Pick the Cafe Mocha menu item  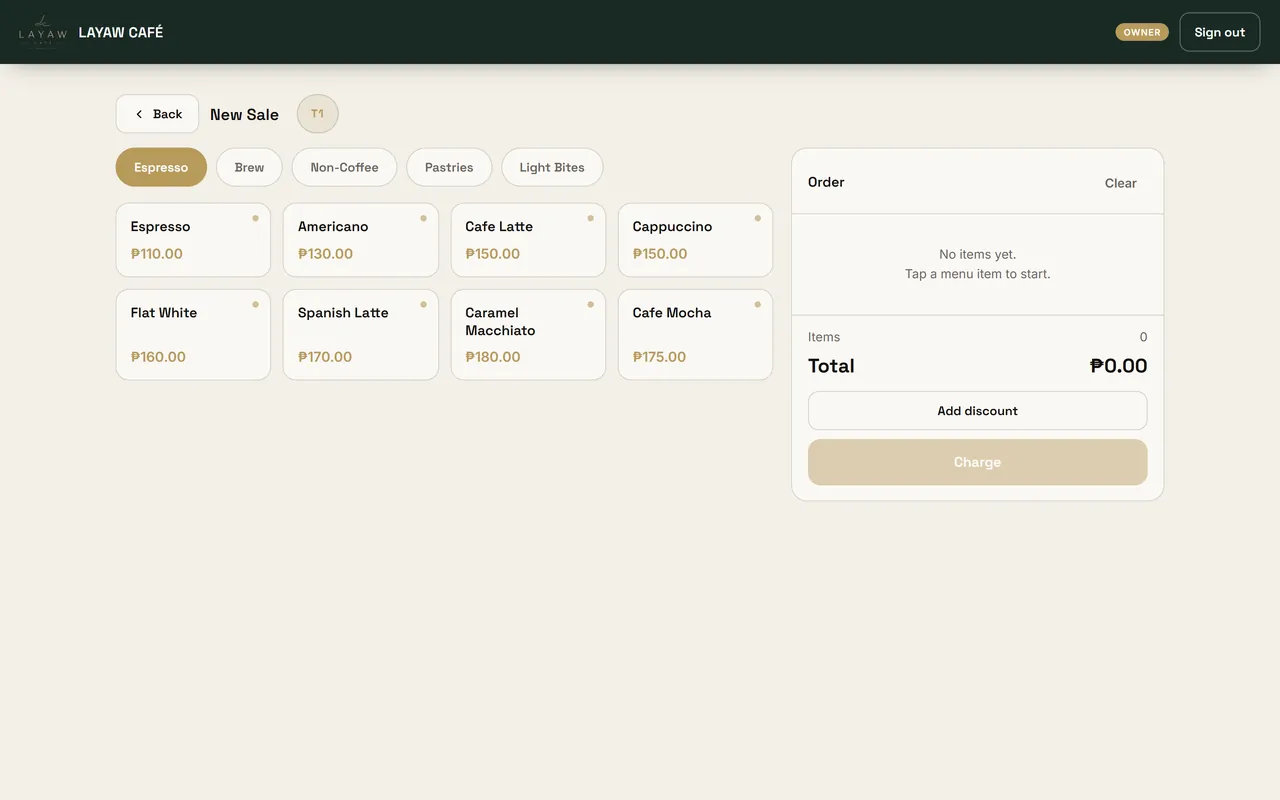coord(695,335)
